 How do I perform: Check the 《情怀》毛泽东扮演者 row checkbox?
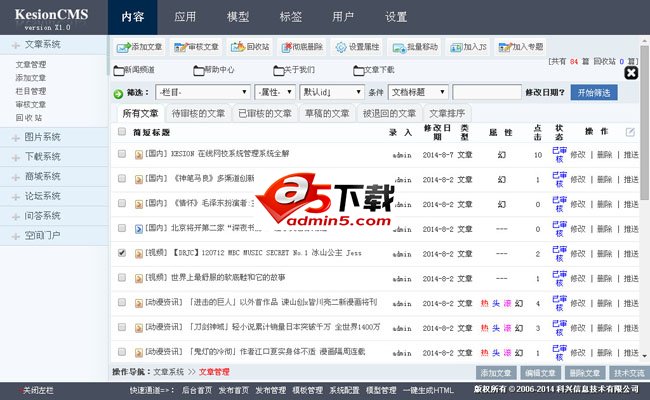[x=121, y=203]
